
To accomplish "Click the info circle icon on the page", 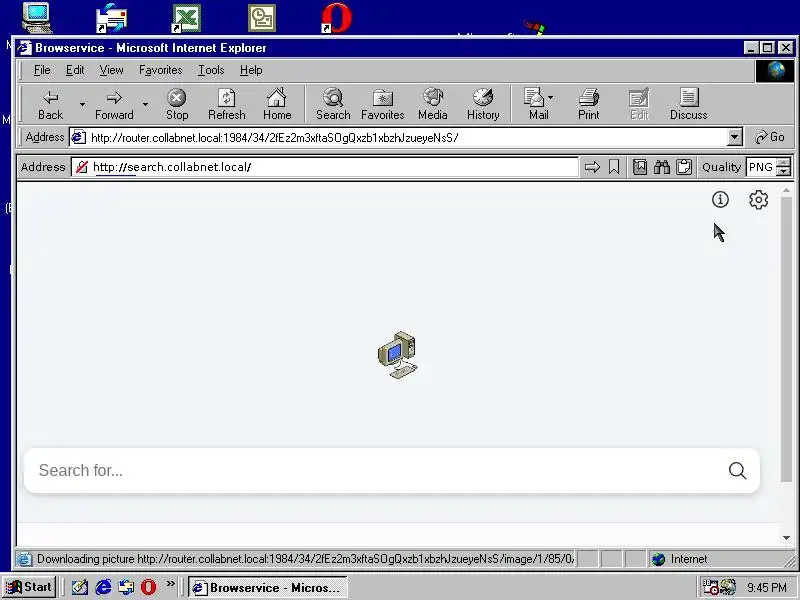I will pyautogui.click(x=720, y=199).
